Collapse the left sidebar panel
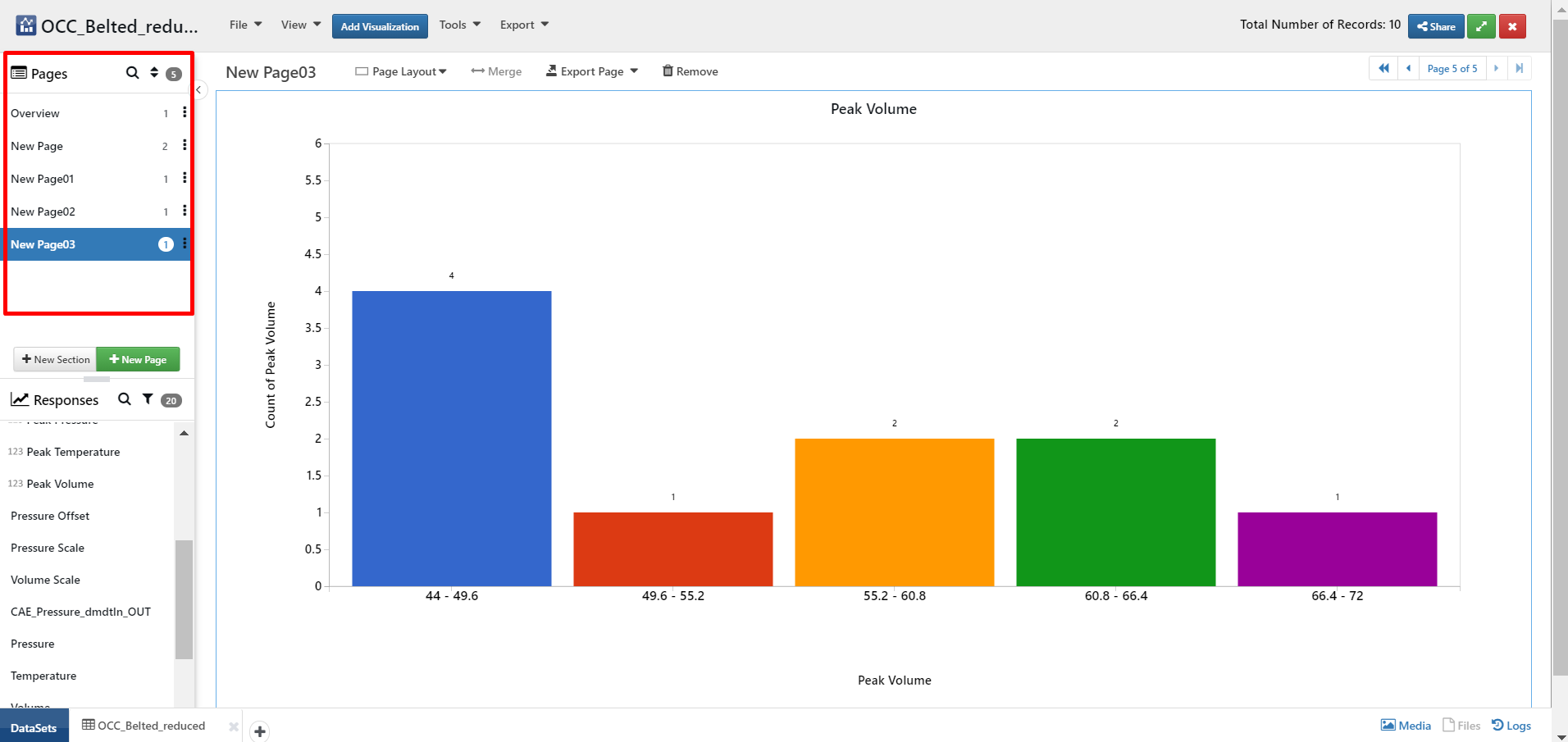Viewport: 1568px width, 742px height. [199, 90]
